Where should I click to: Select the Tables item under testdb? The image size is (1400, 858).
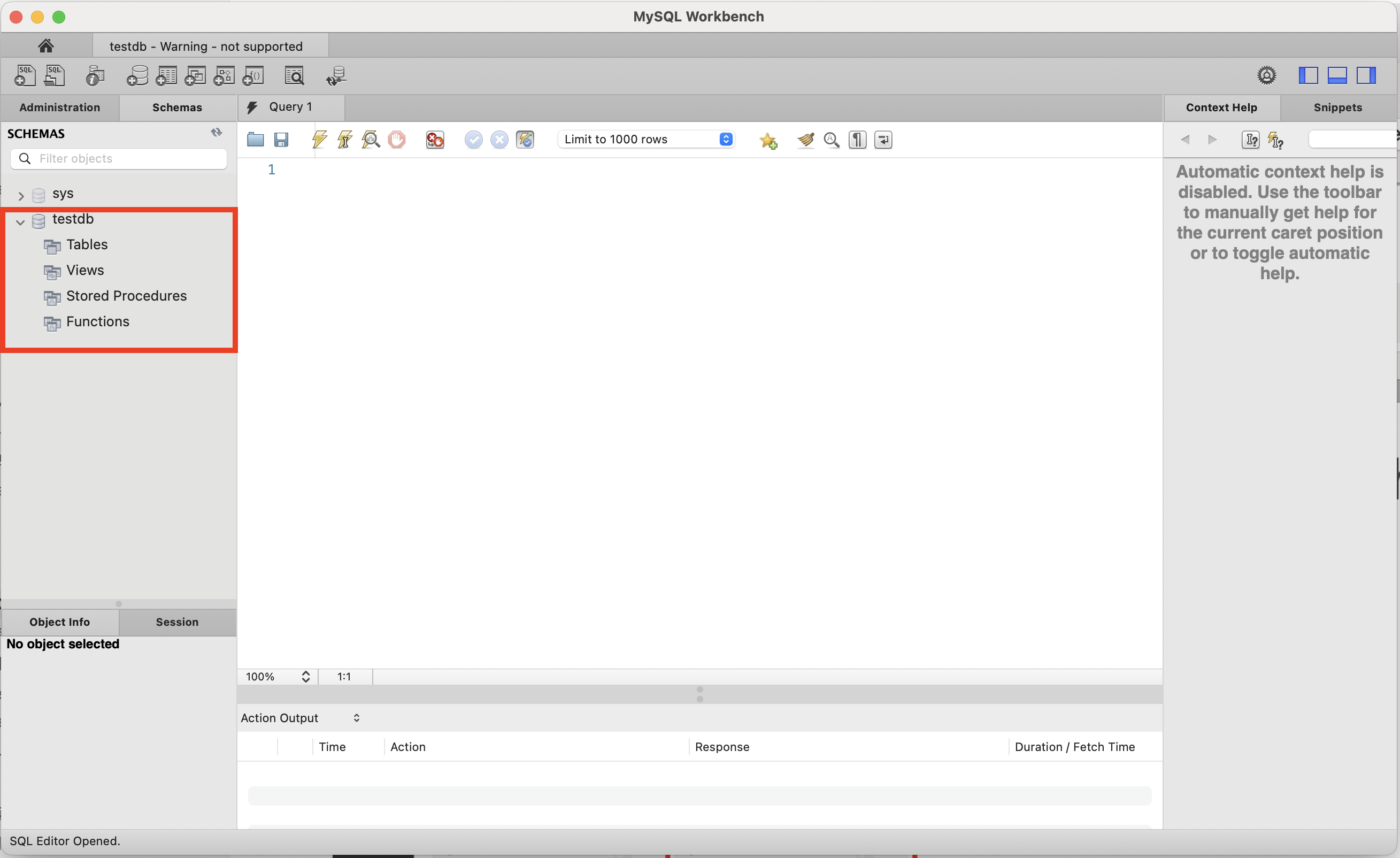click(x=87, y=244)
